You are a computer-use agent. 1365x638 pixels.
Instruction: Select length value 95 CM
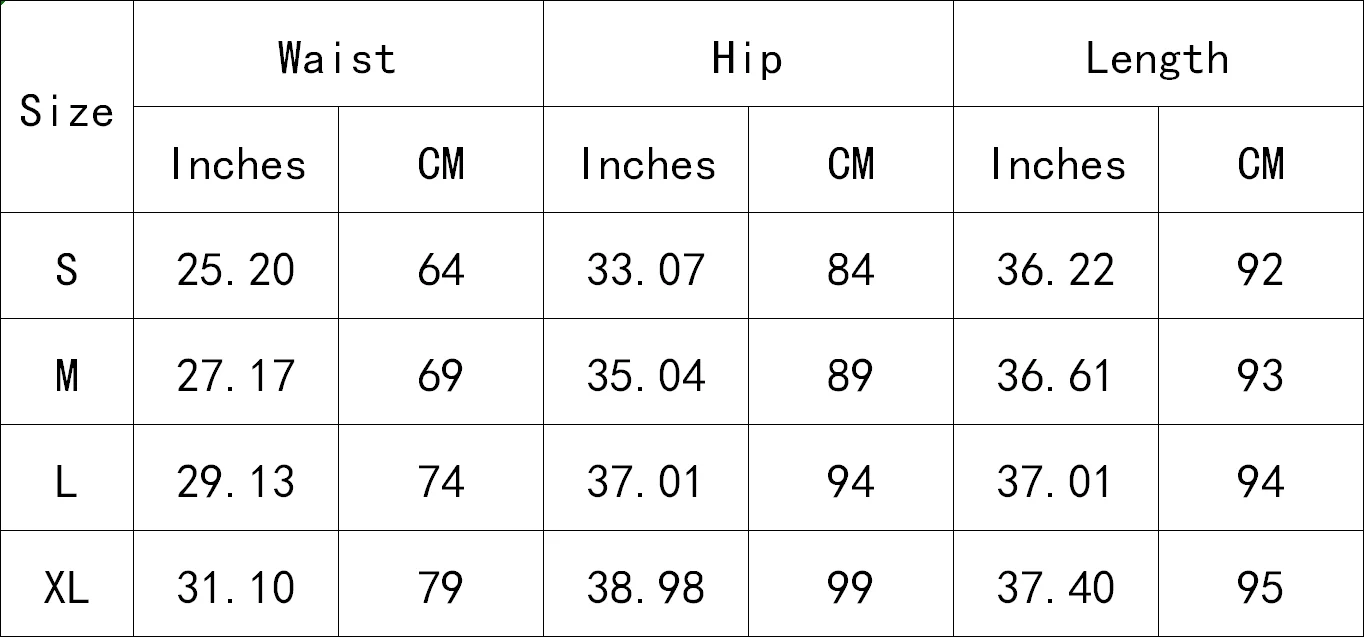tap(1261, 584)
